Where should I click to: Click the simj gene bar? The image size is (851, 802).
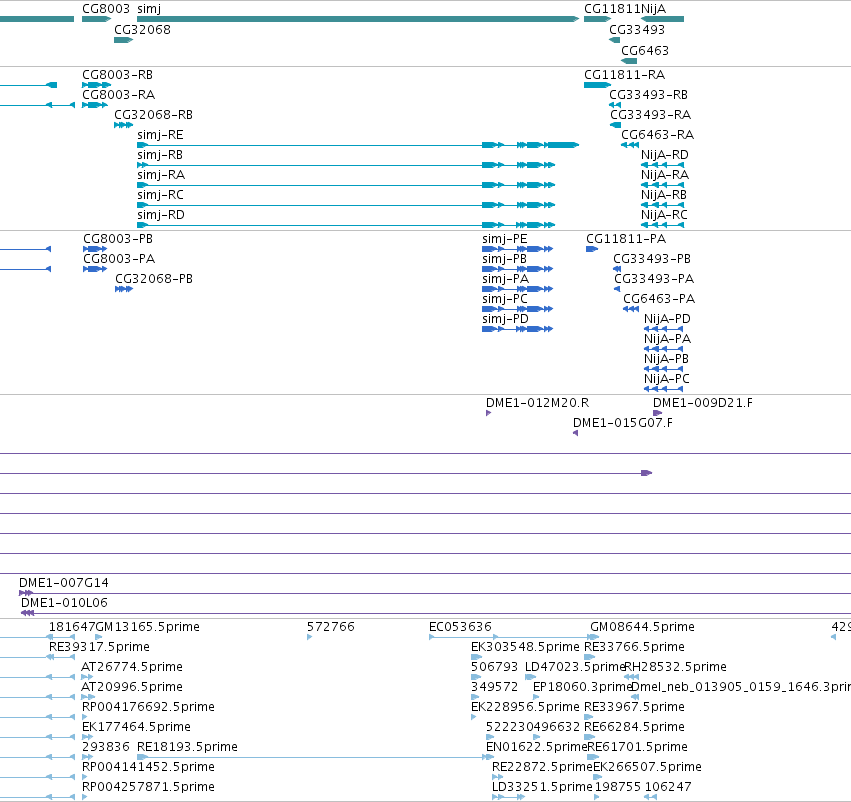358,19
